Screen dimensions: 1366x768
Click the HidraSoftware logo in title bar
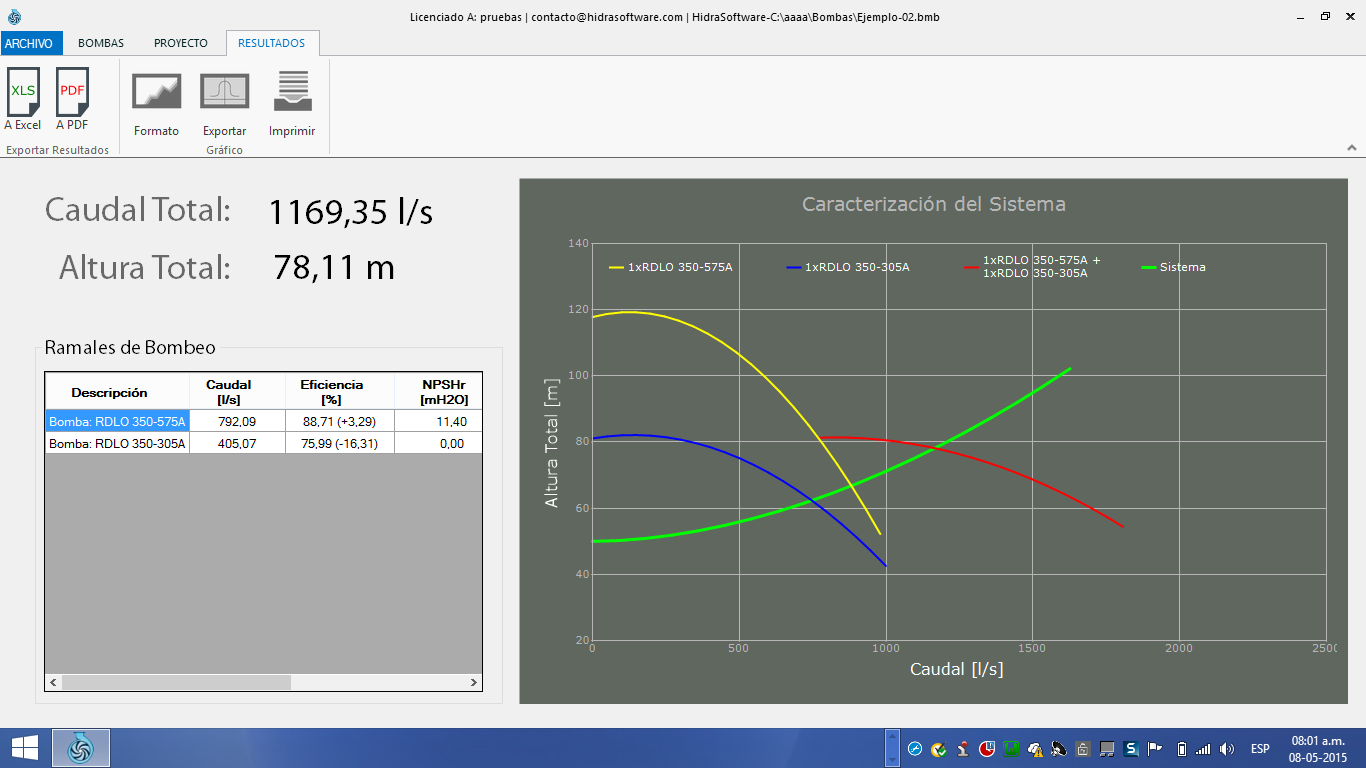click(x=14, y=17)
